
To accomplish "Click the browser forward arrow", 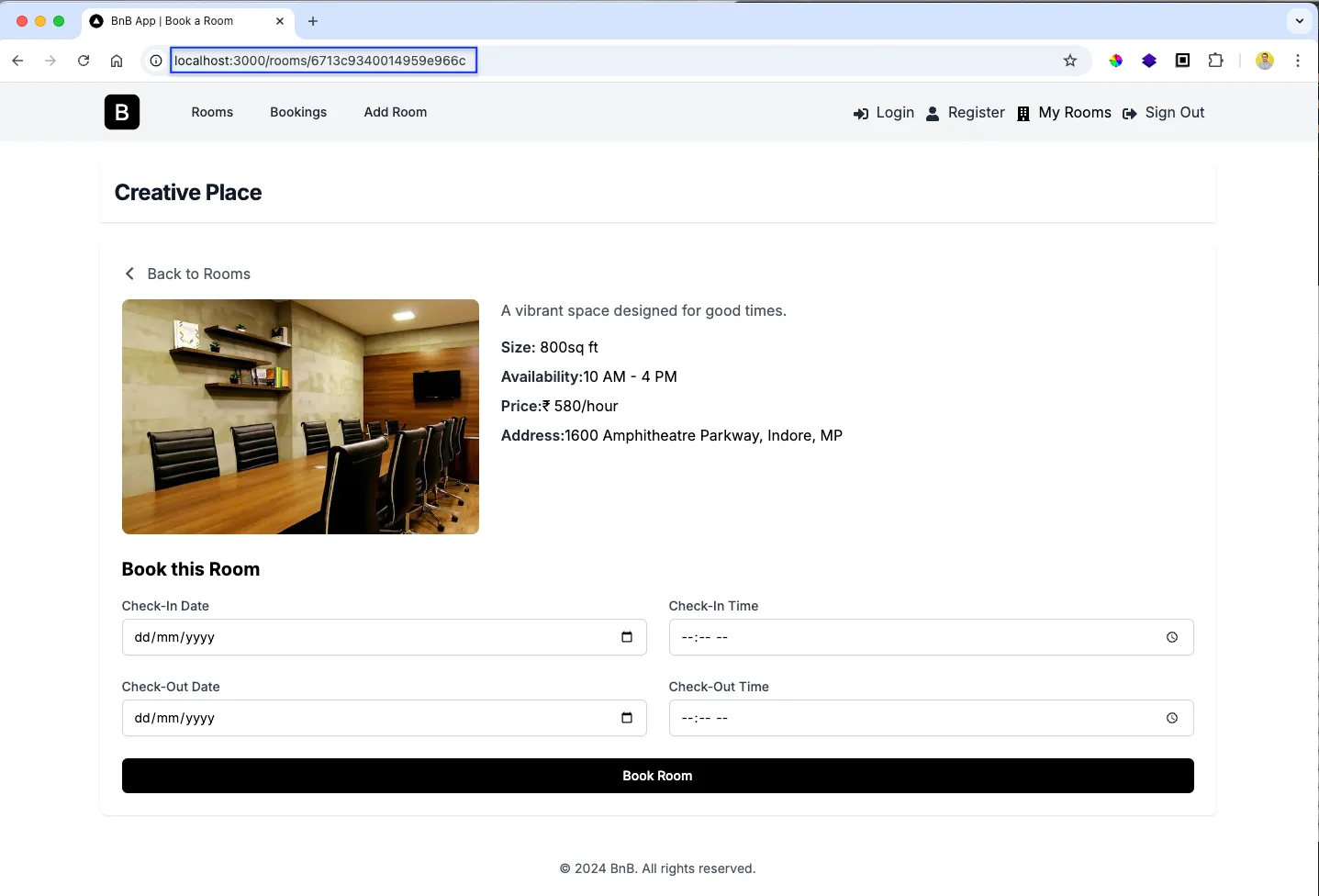I will (50, 61).
